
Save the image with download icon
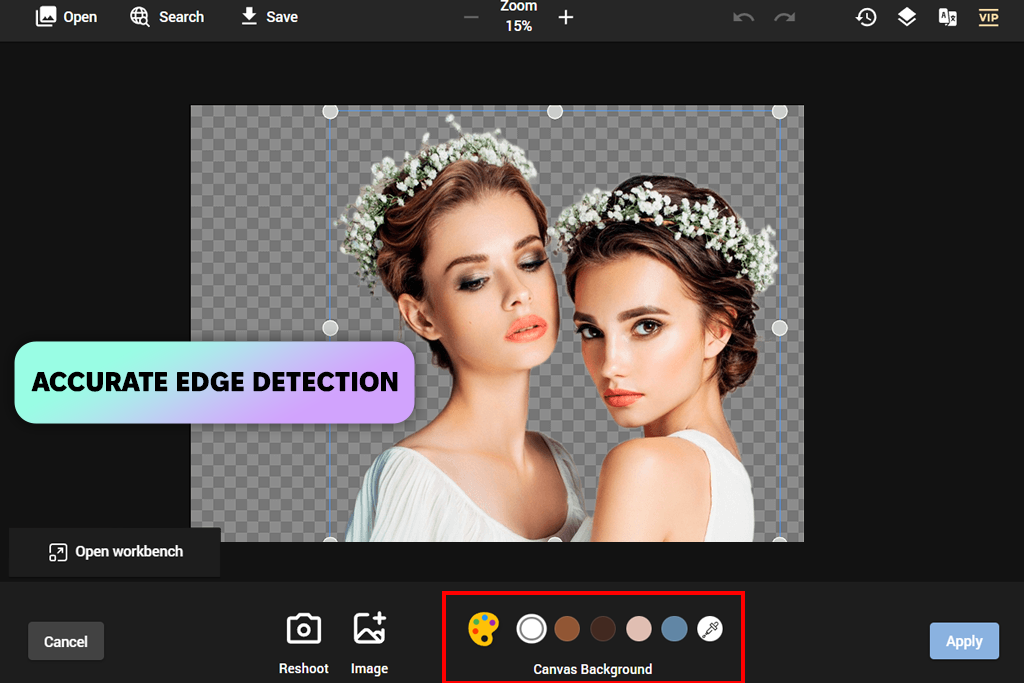(269, 17)
